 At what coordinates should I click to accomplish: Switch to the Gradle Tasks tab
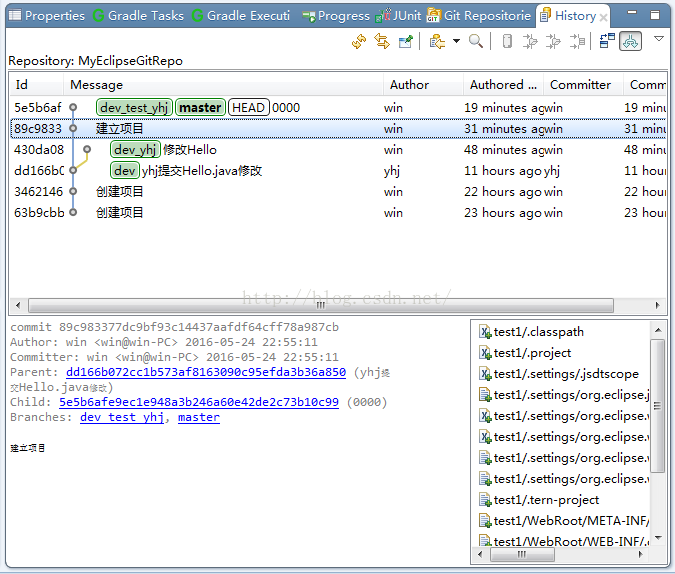coord(139,16)
